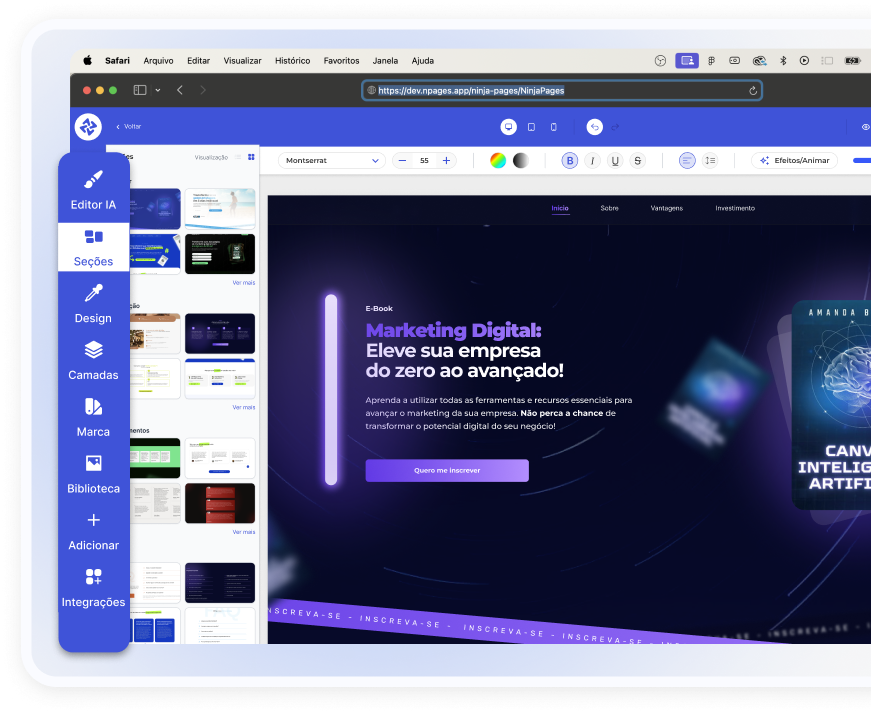This screenshot has width=871, height=713.
Task: Click the Voltar back link
Action: pyautogui.click(x=128, y=127)
